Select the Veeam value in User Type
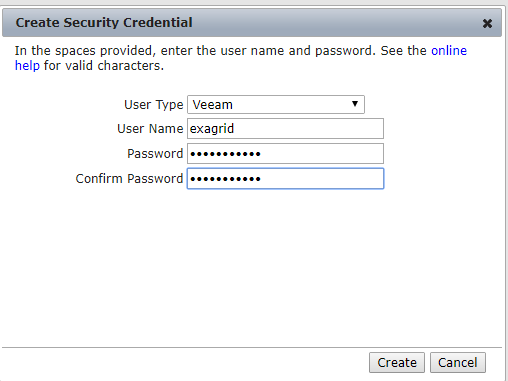 pyautogui.click(x=213, y=105)
